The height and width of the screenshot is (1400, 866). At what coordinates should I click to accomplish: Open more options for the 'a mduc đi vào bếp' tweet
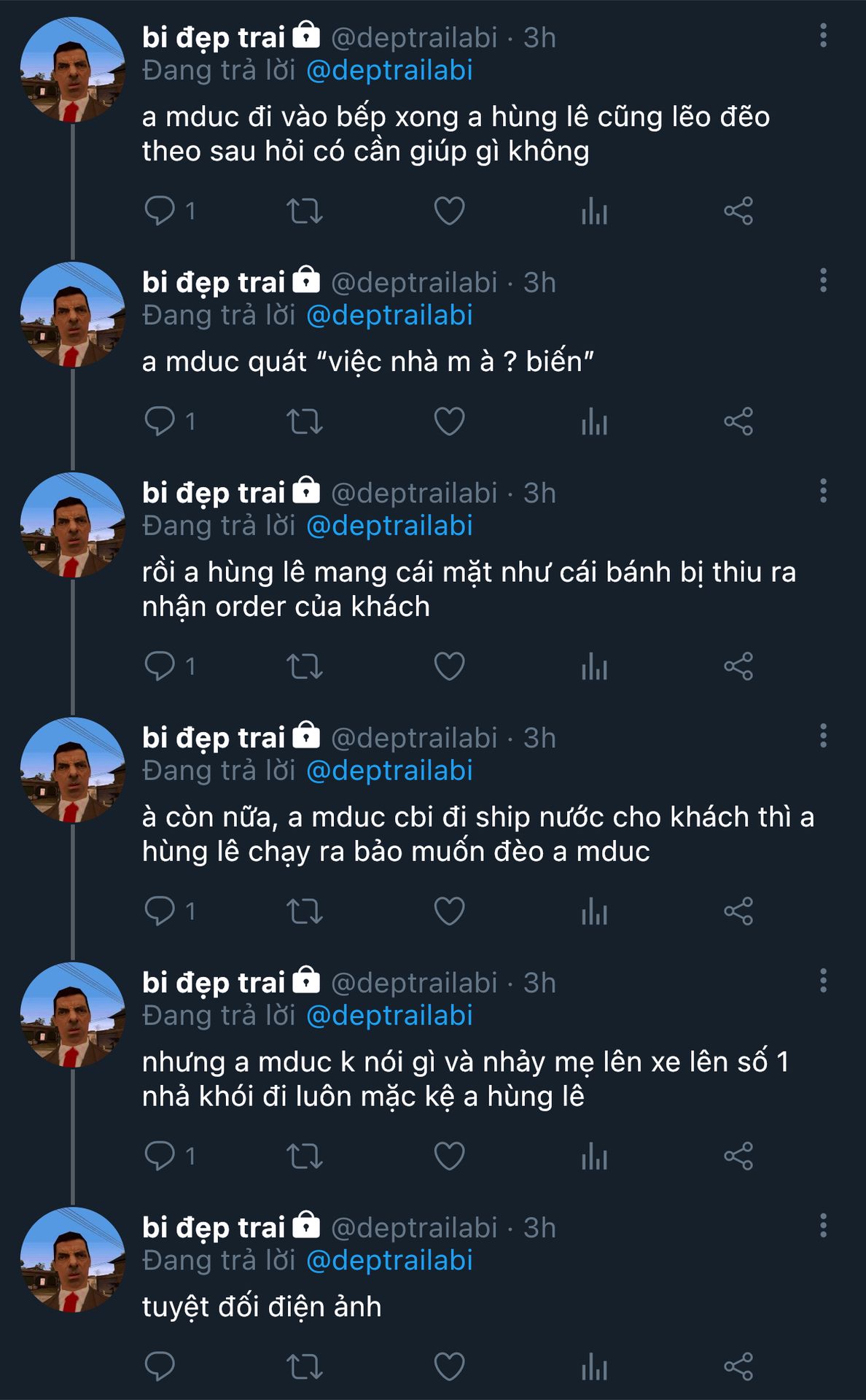pos(823,35)
